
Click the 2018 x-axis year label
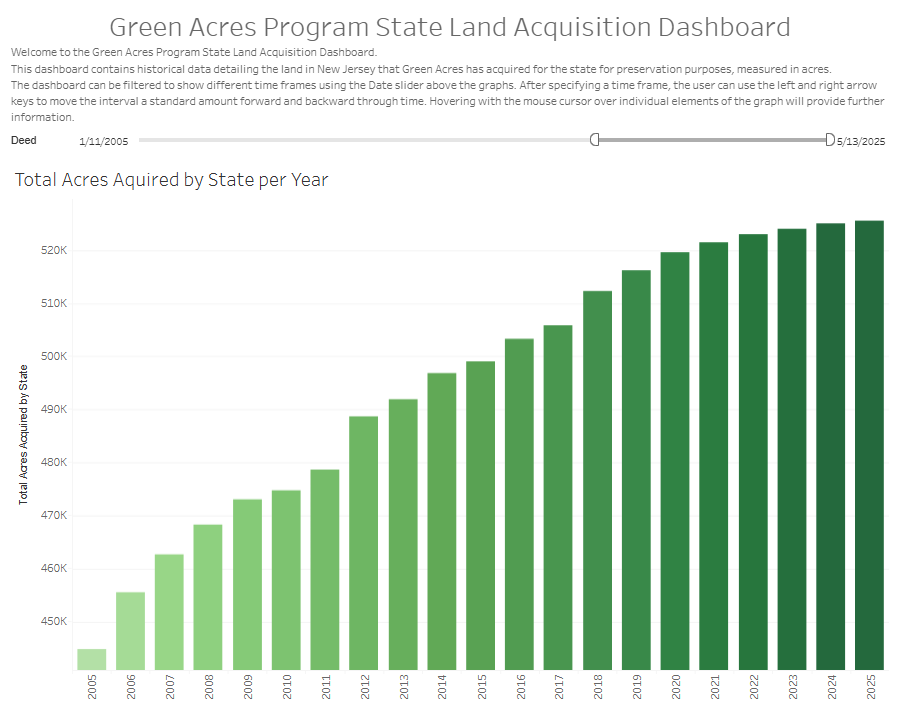[598, 687]
